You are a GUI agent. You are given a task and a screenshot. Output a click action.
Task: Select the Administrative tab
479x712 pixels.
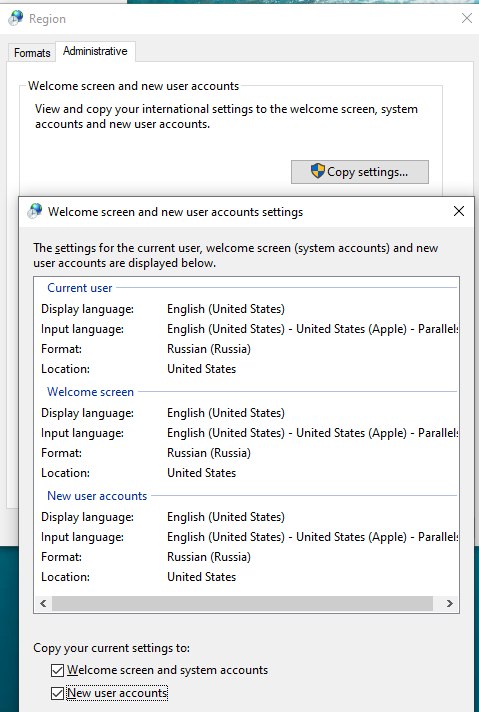click(95, 51)
